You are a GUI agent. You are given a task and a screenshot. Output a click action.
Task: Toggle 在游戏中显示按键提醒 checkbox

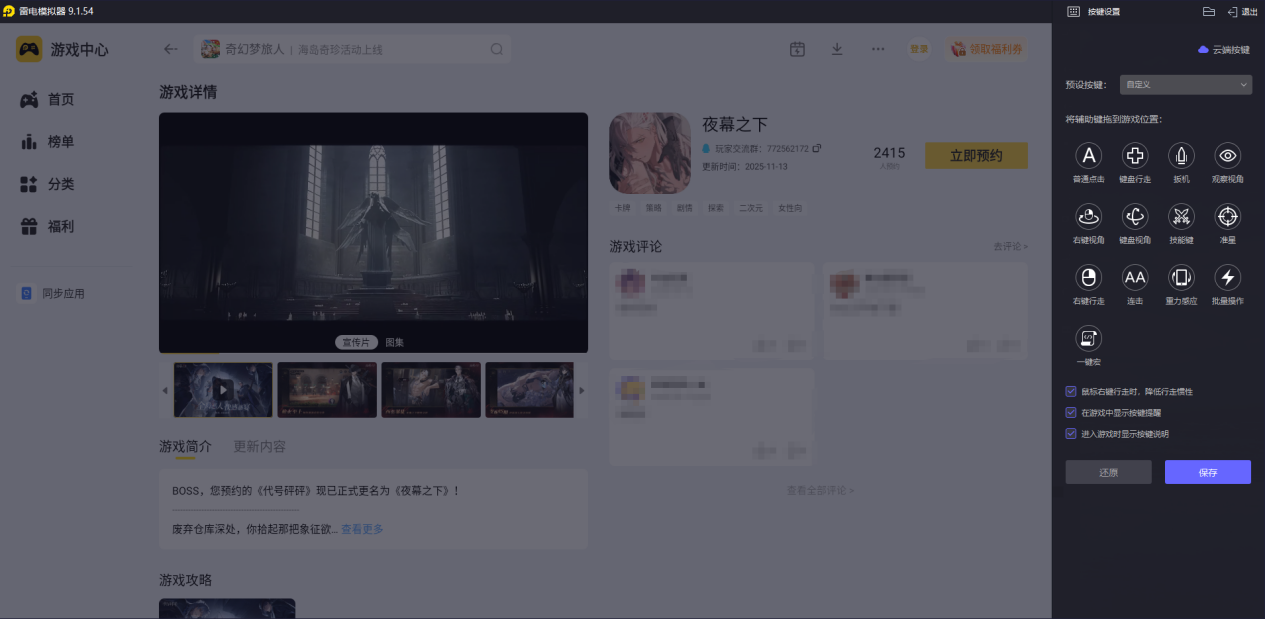tap(1071, 413)
